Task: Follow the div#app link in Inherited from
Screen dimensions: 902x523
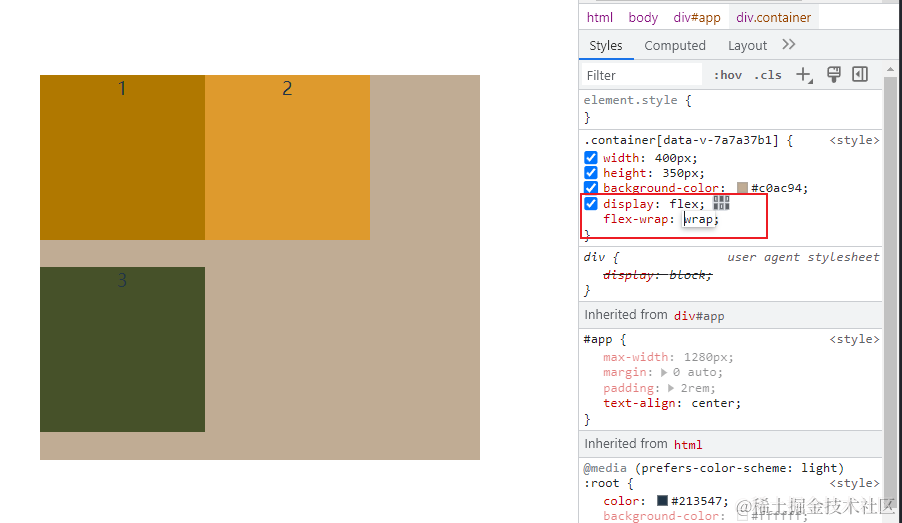Action: (699, 316)
